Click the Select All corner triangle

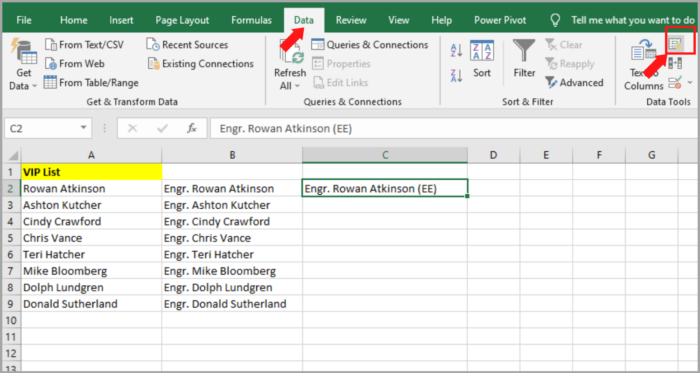point(12,155)
